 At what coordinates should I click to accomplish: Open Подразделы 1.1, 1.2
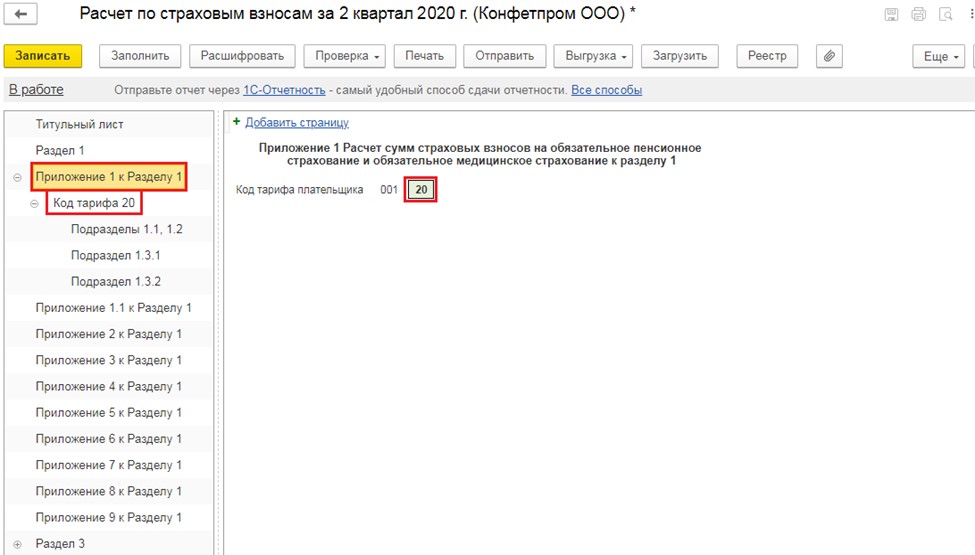tap(127, 229)
